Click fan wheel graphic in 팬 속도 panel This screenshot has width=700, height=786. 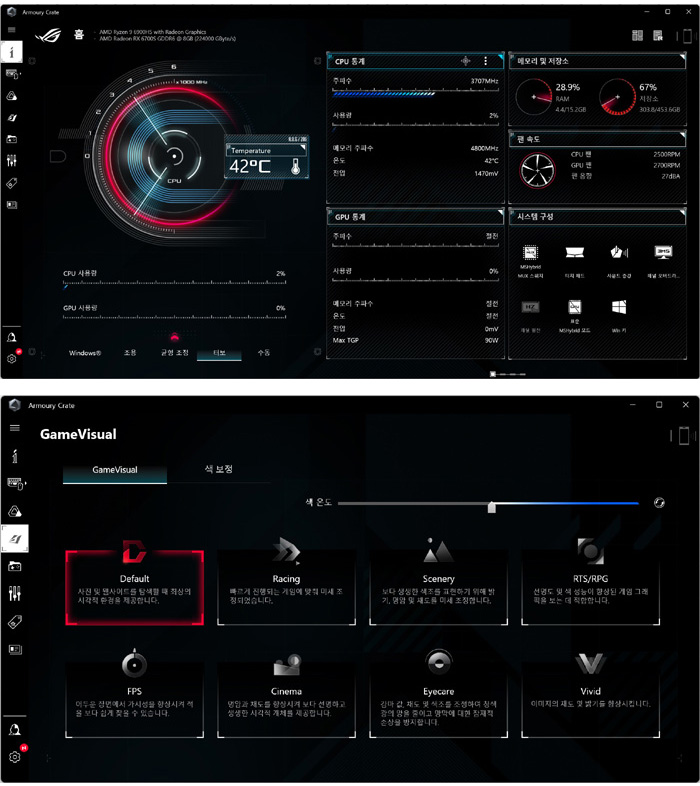tap(537, 170)
